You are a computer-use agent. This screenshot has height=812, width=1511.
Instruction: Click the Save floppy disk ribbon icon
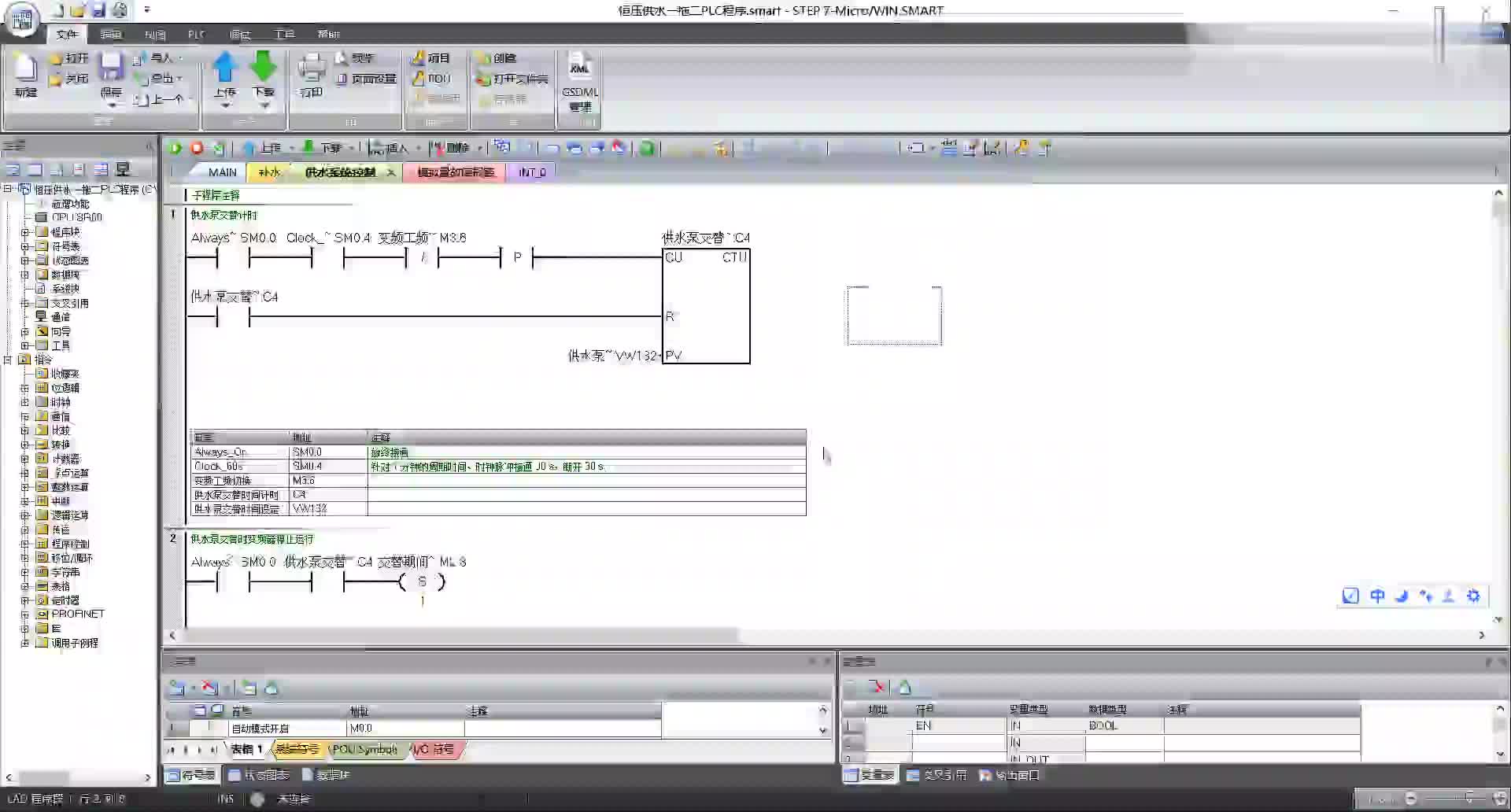click(111, 68)
